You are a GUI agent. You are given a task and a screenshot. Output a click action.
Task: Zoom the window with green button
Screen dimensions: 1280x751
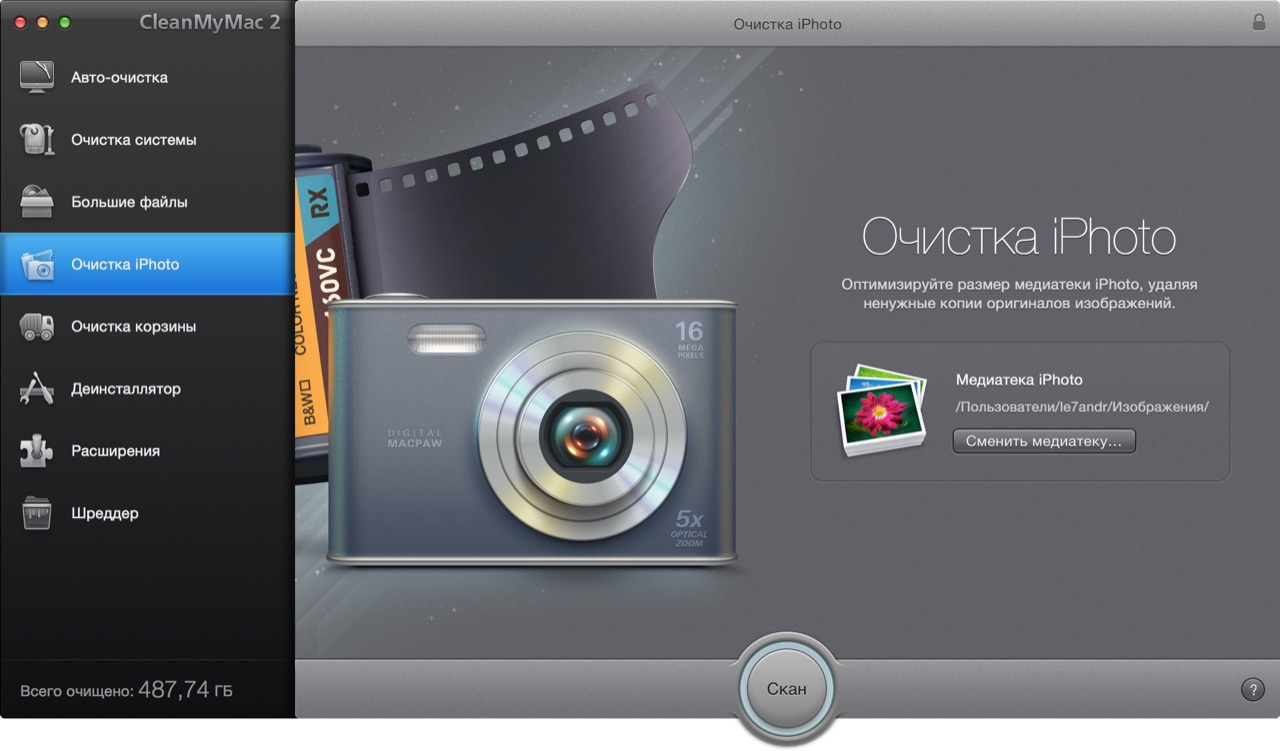pos(65,22)
